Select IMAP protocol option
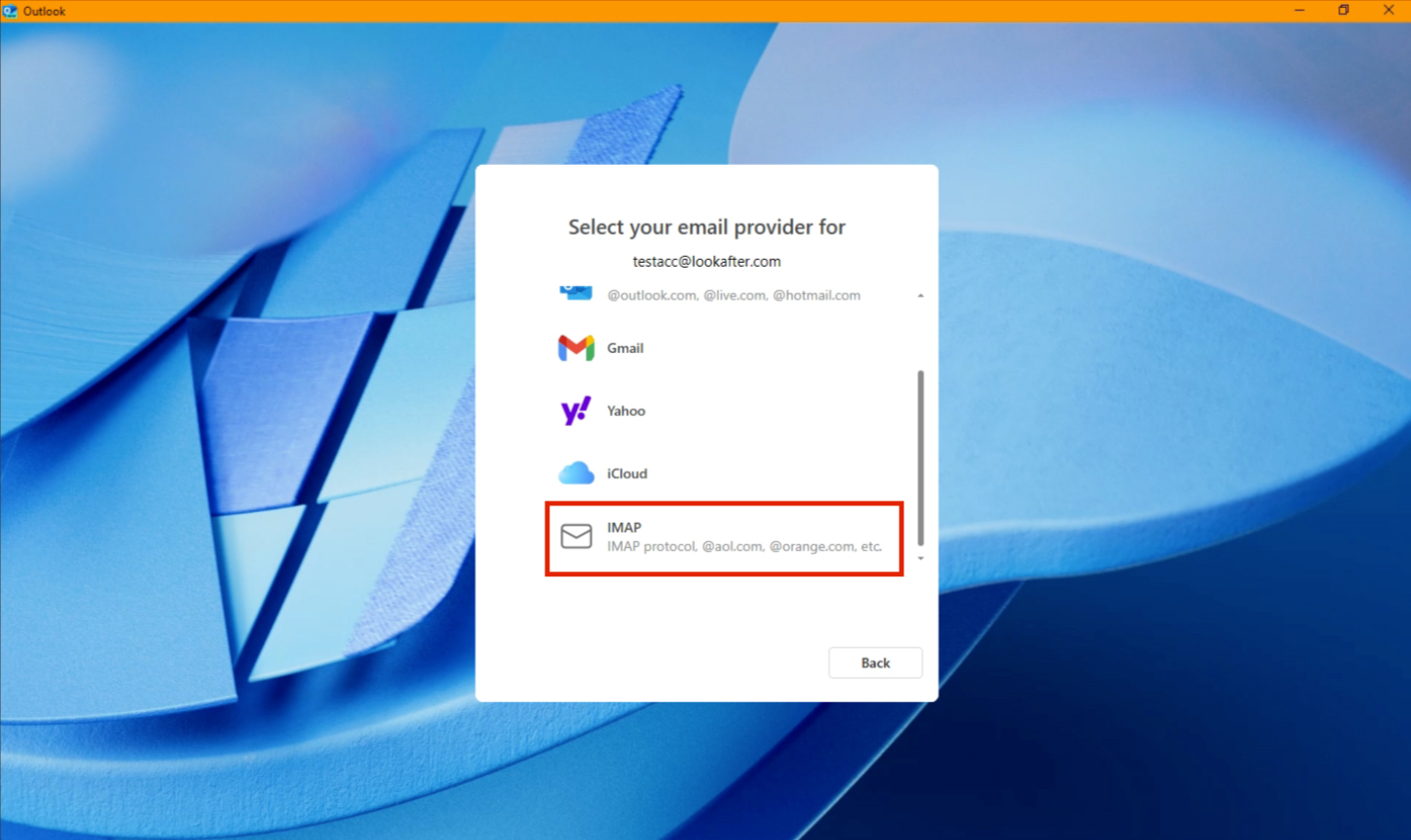1411x840 pixels. tap(724, 538)
